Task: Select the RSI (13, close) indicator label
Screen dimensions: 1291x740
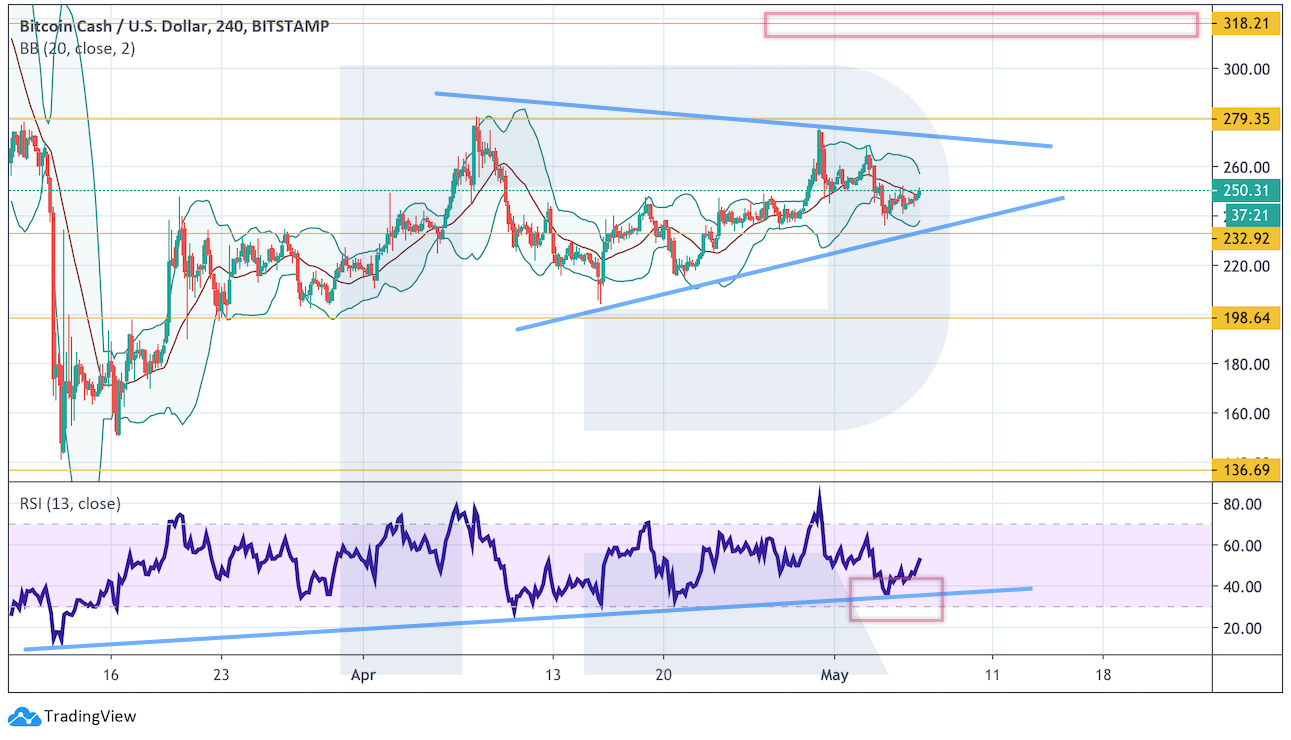Action: tap(70, 504)
